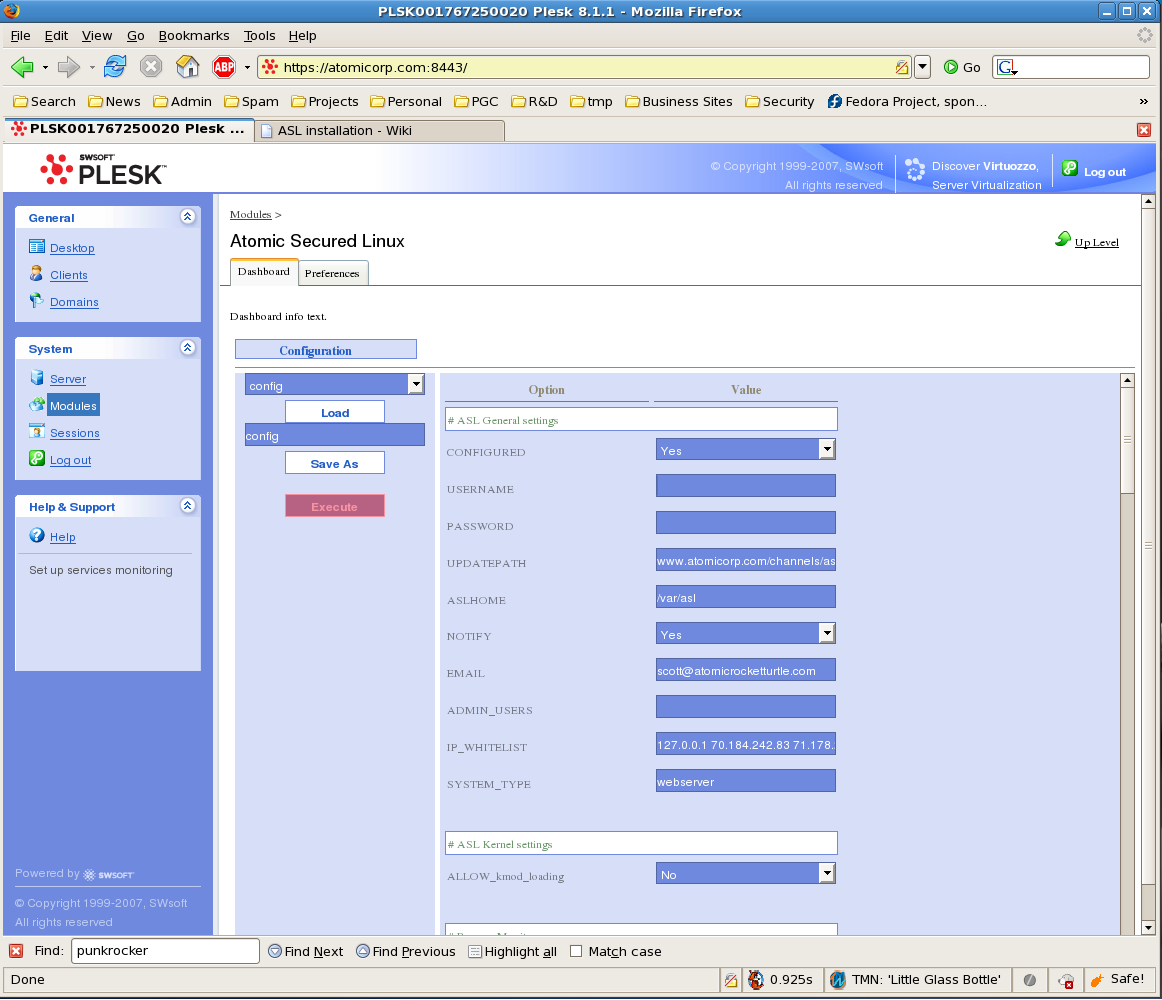Expand the ALLOW_kmod_loading dropdown
The height and width of the screenshot is (1000, 1162).
pyautogui.click(x=826, y=874)
